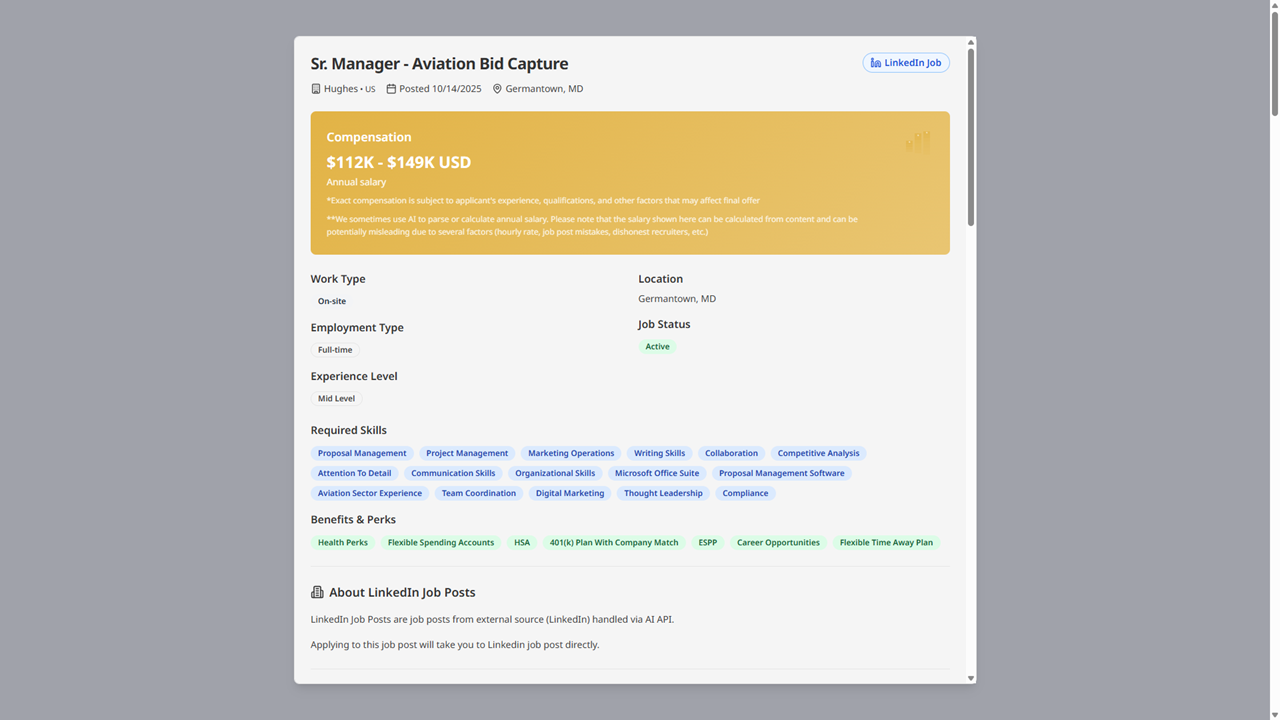
Task: Select the Active job status badge
Action: coord(657,346)
